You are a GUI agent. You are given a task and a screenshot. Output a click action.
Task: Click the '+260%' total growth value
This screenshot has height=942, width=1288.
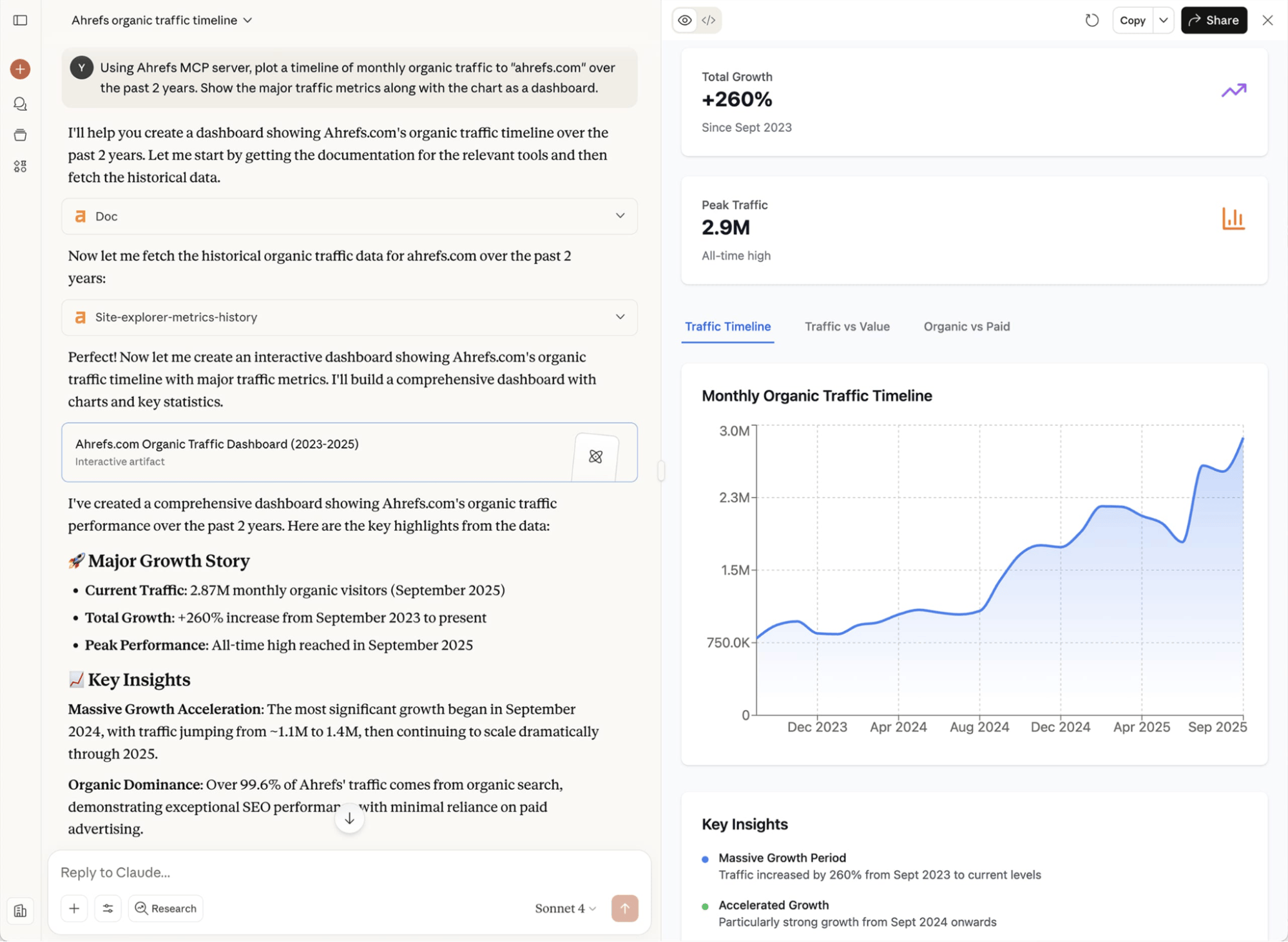click(x=736, y=99)
